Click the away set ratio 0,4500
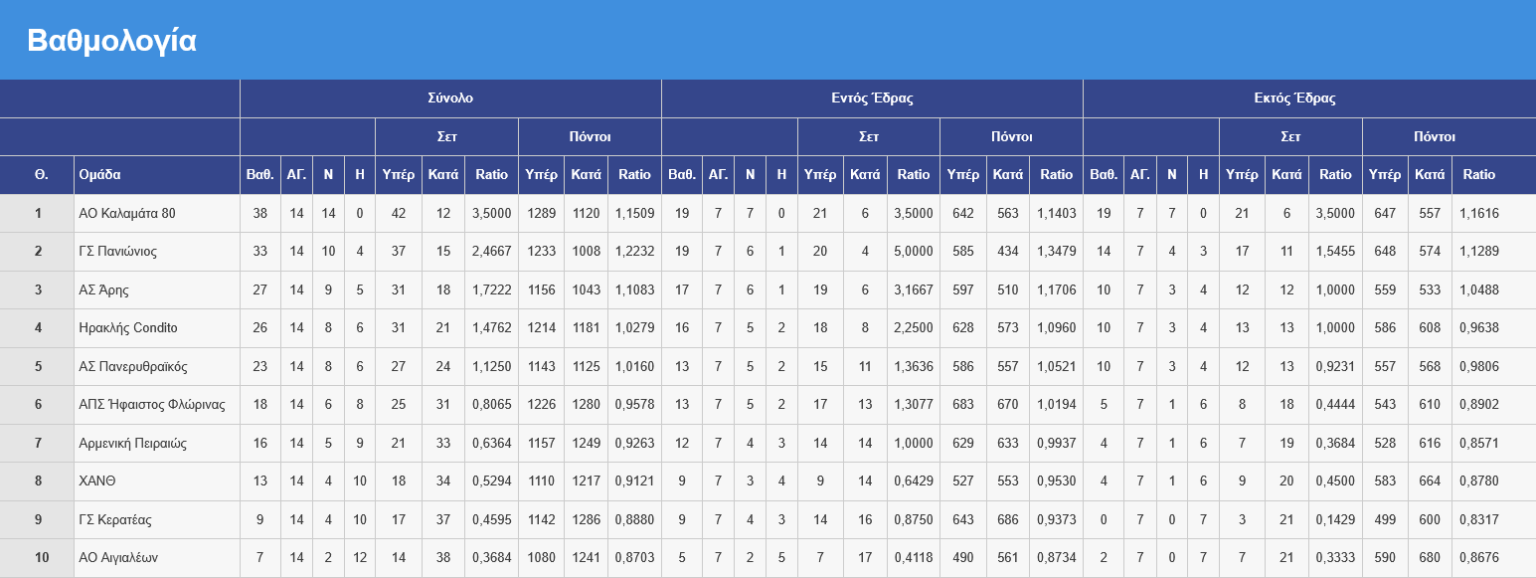The height and width of the screenshot is (578, 1536). click(x=1335, y=481)
